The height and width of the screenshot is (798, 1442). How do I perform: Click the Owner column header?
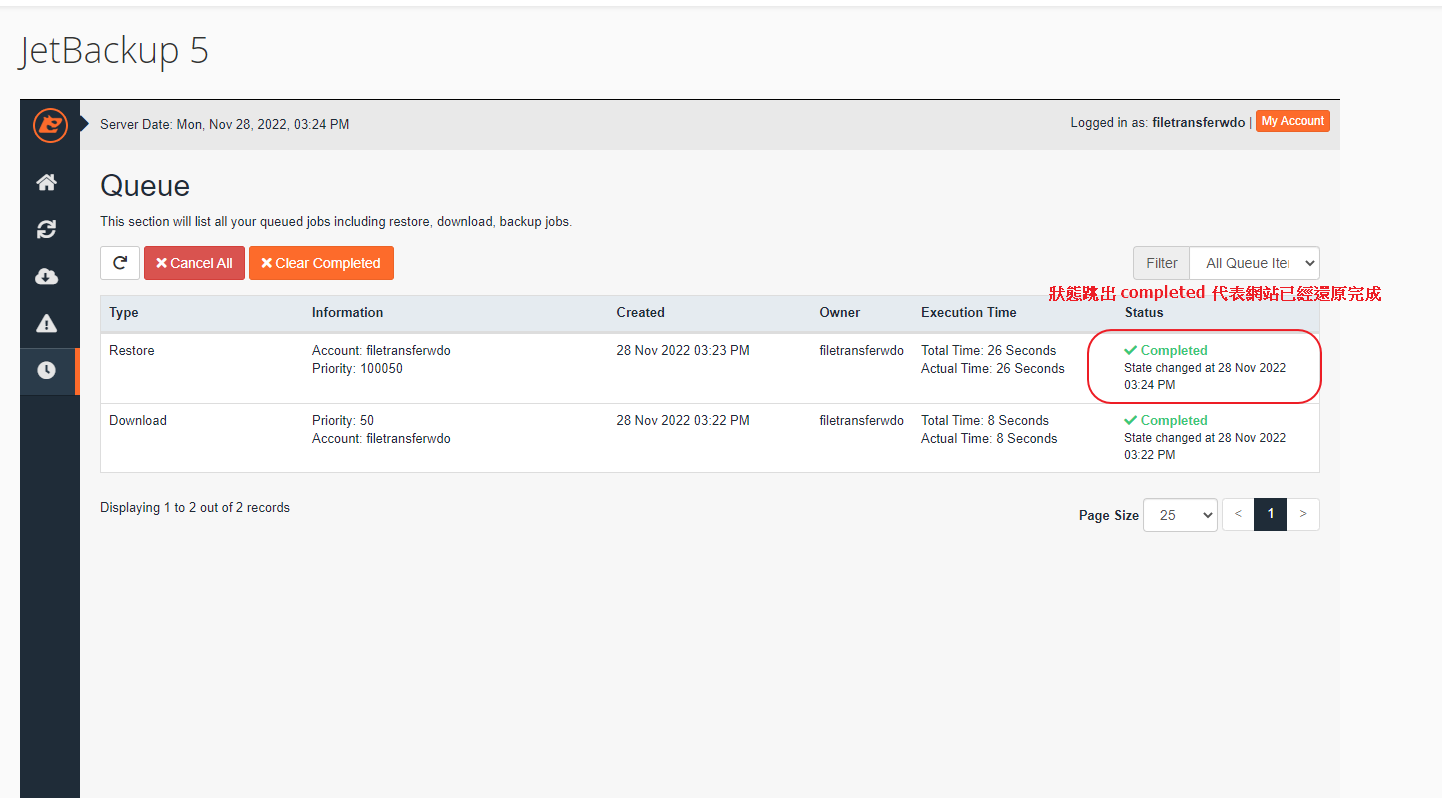point(840,313)
